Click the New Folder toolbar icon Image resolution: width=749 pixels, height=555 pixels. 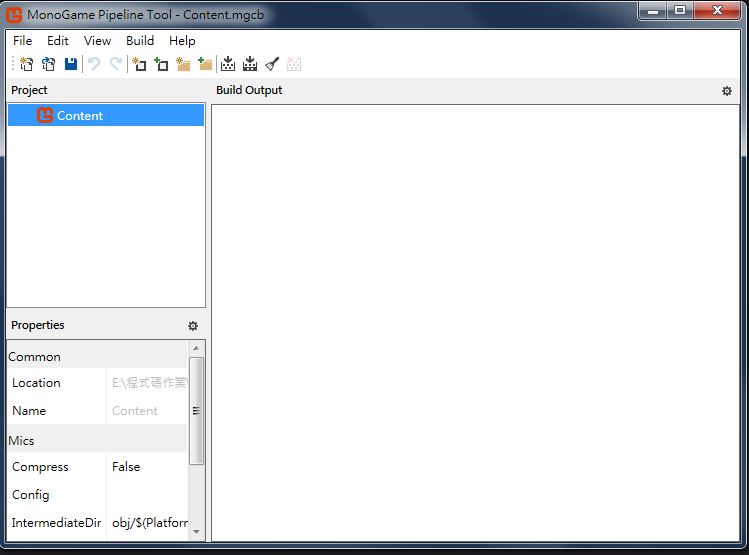tap(183, 64)
